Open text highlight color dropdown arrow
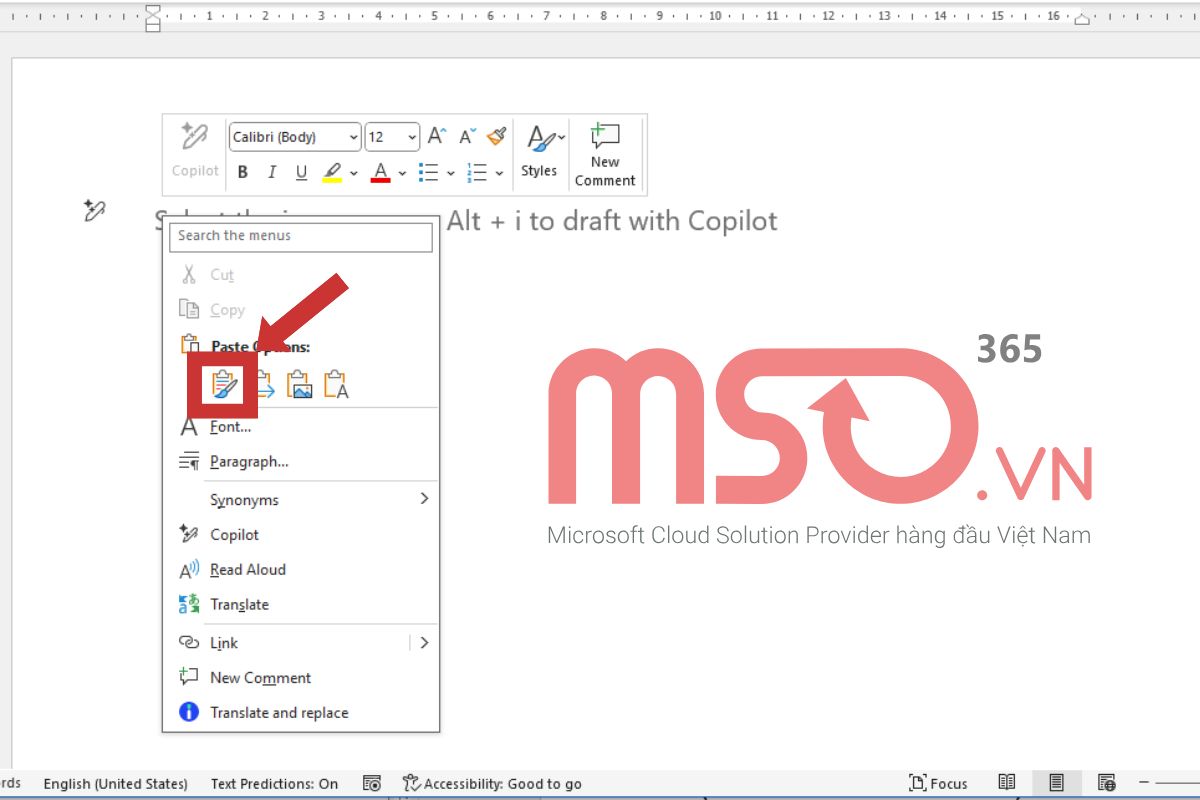The width and height of the screenshot is (1200, 800). (354, 174)
